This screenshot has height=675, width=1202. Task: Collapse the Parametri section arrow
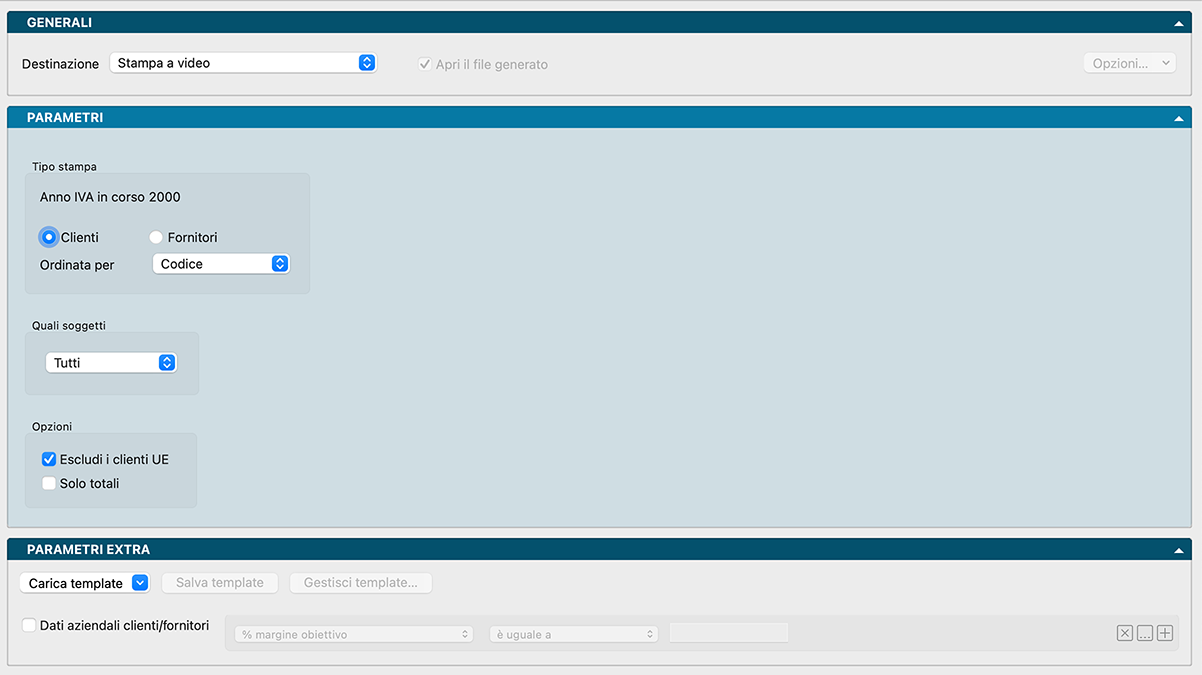click(1179, 118)
